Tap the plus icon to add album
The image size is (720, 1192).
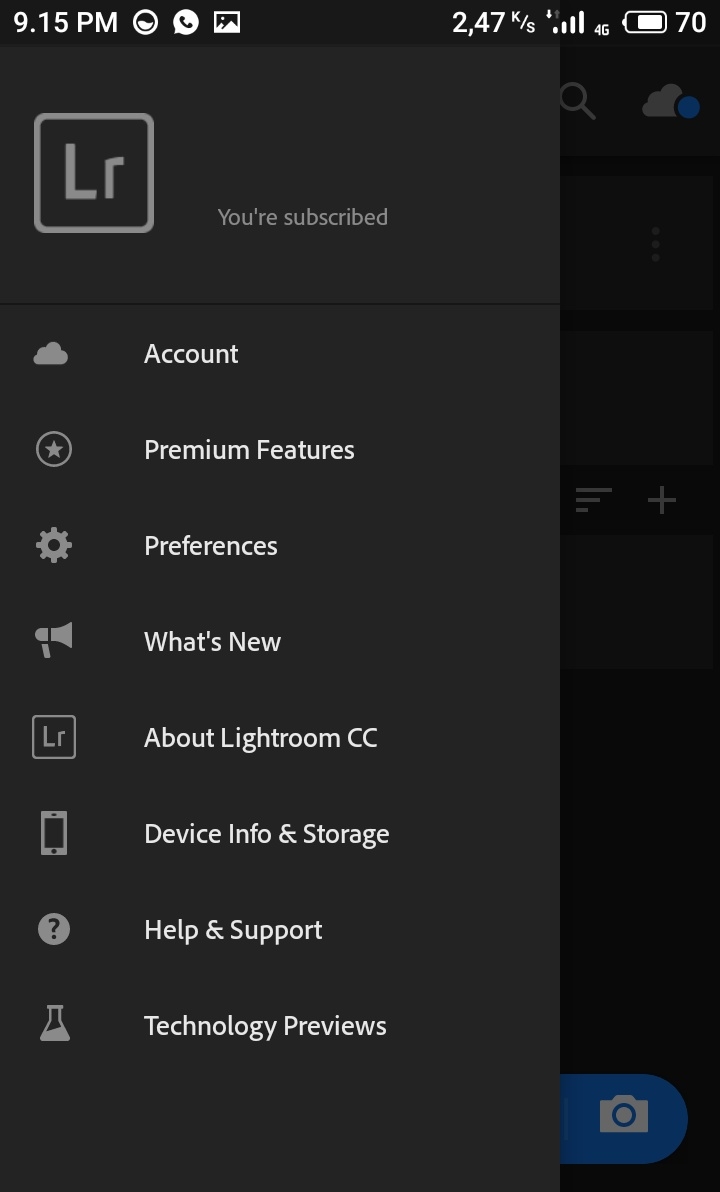[x=661, y=500]
